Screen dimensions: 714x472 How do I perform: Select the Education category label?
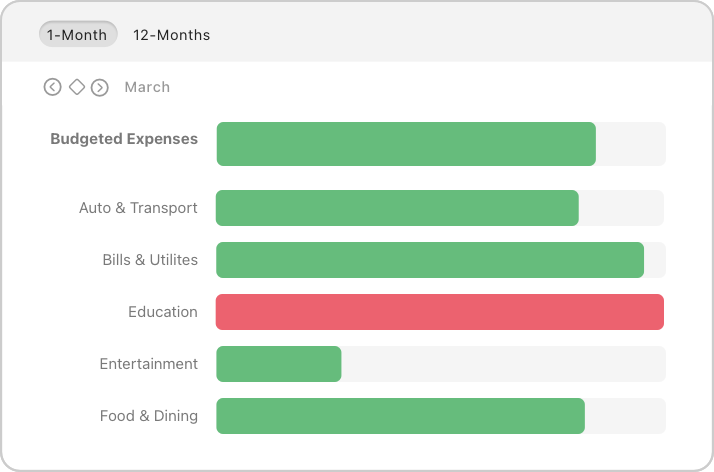pyautogui.click(x=163, y=312)
